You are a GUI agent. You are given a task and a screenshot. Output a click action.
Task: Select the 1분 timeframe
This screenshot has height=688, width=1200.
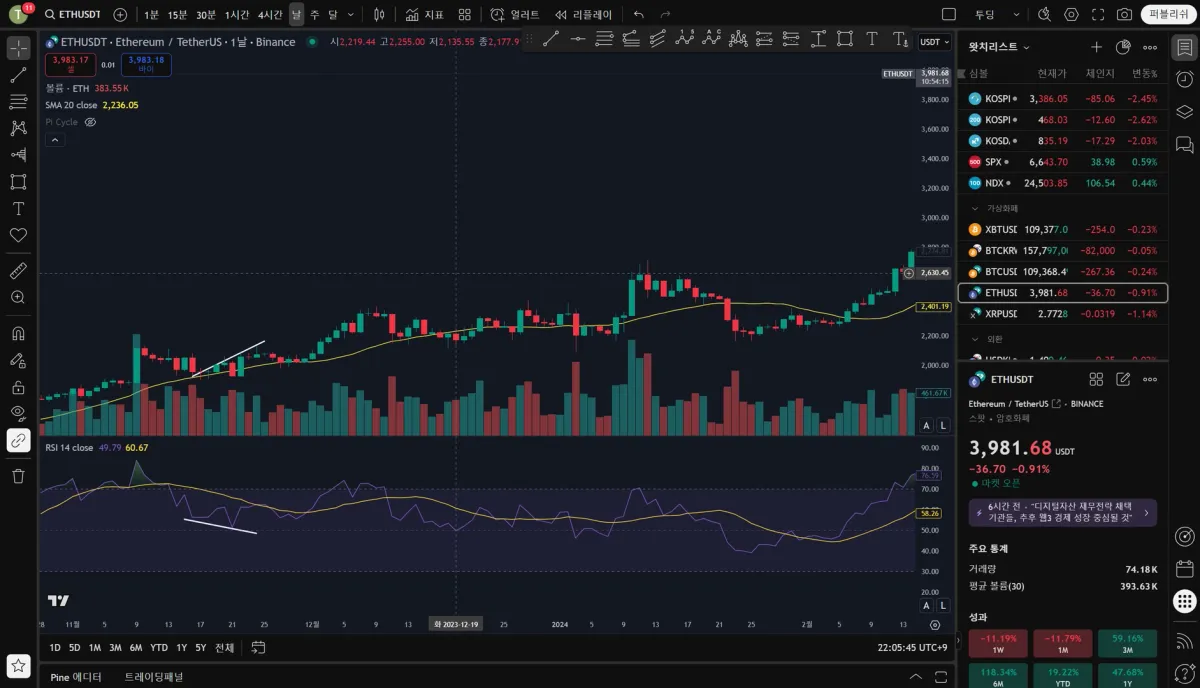point(151,15)
